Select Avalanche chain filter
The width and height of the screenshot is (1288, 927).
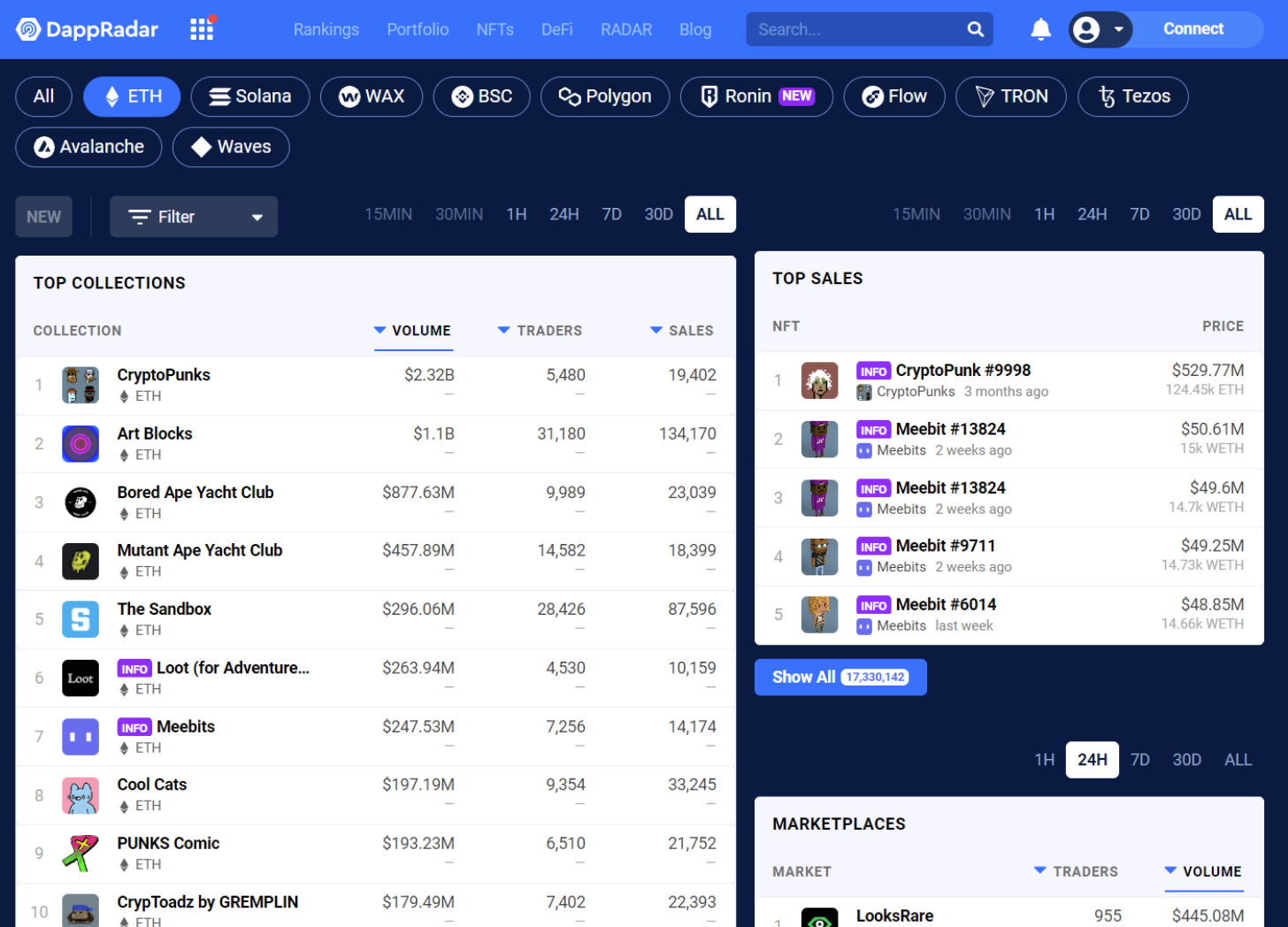88,147
